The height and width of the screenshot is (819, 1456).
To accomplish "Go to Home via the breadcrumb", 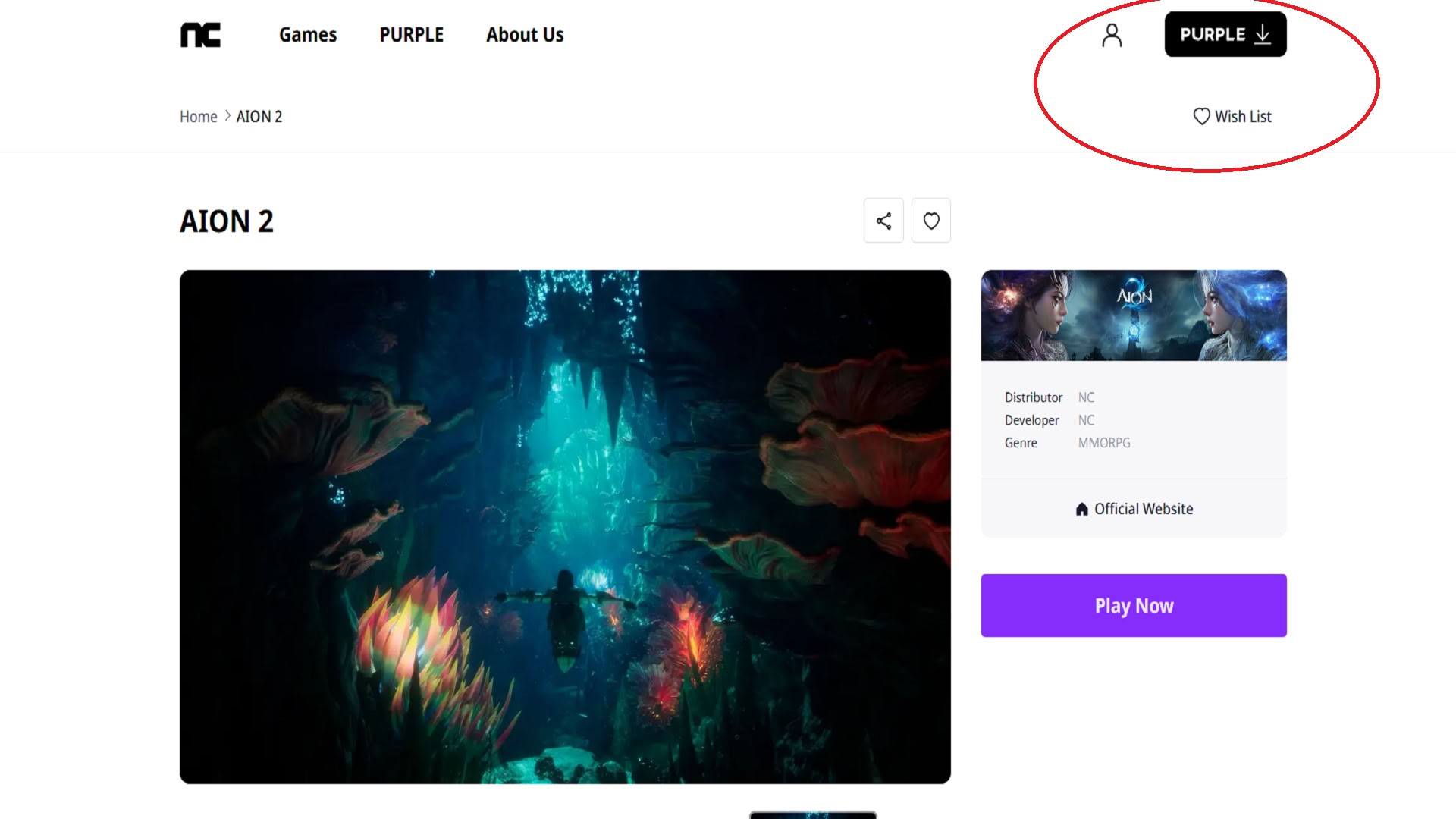I will point(199,116).
